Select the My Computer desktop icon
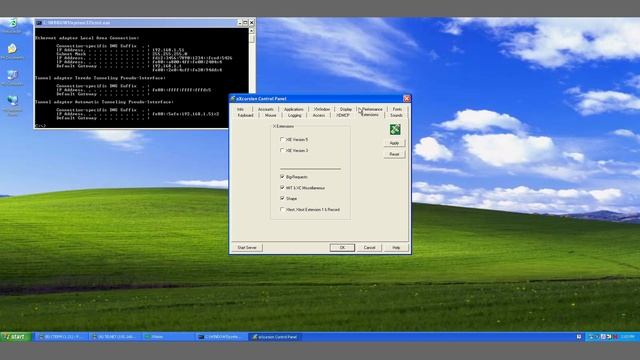The height and width of the screenshot is (360, 640). 12,78
